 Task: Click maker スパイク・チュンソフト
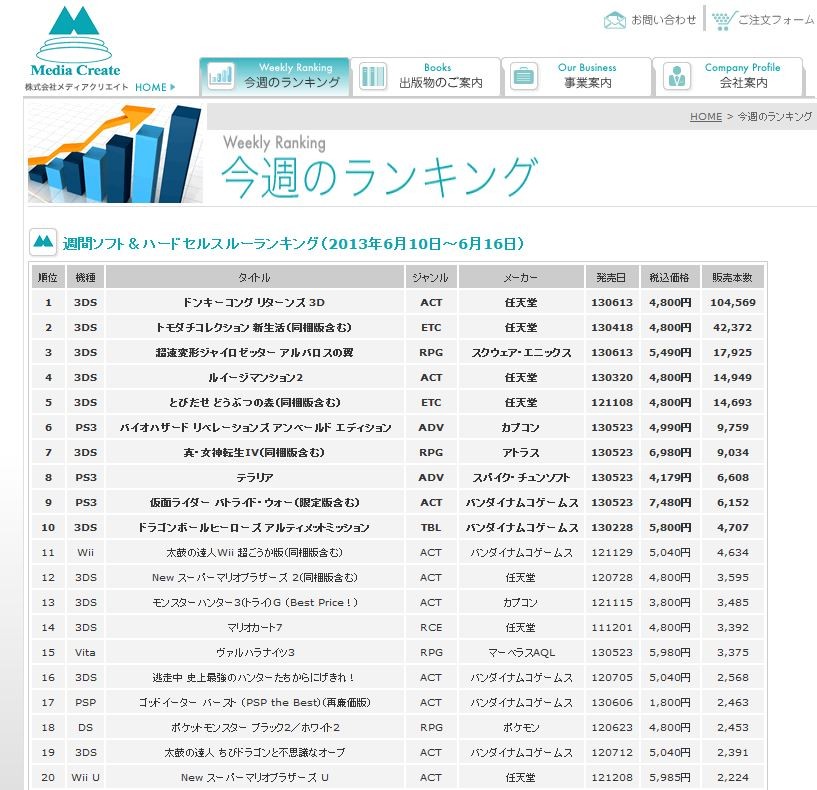pyautogui.click(x=521, y=477)
